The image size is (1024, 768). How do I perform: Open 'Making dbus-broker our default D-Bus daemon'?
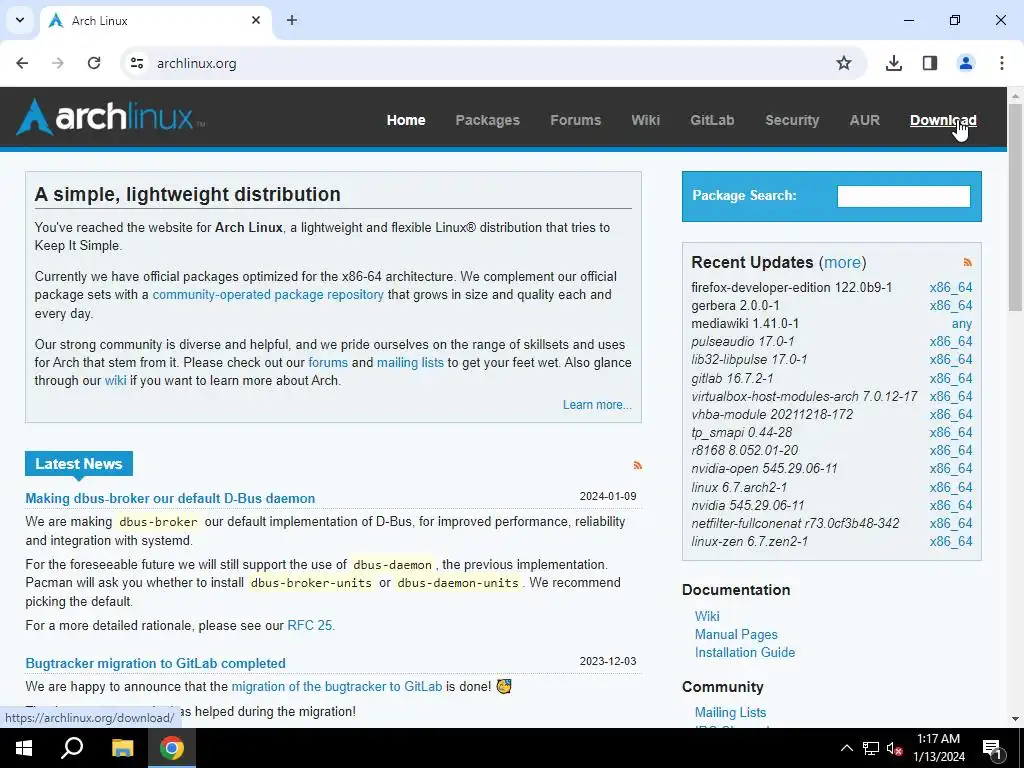click(x=170, y=498)
